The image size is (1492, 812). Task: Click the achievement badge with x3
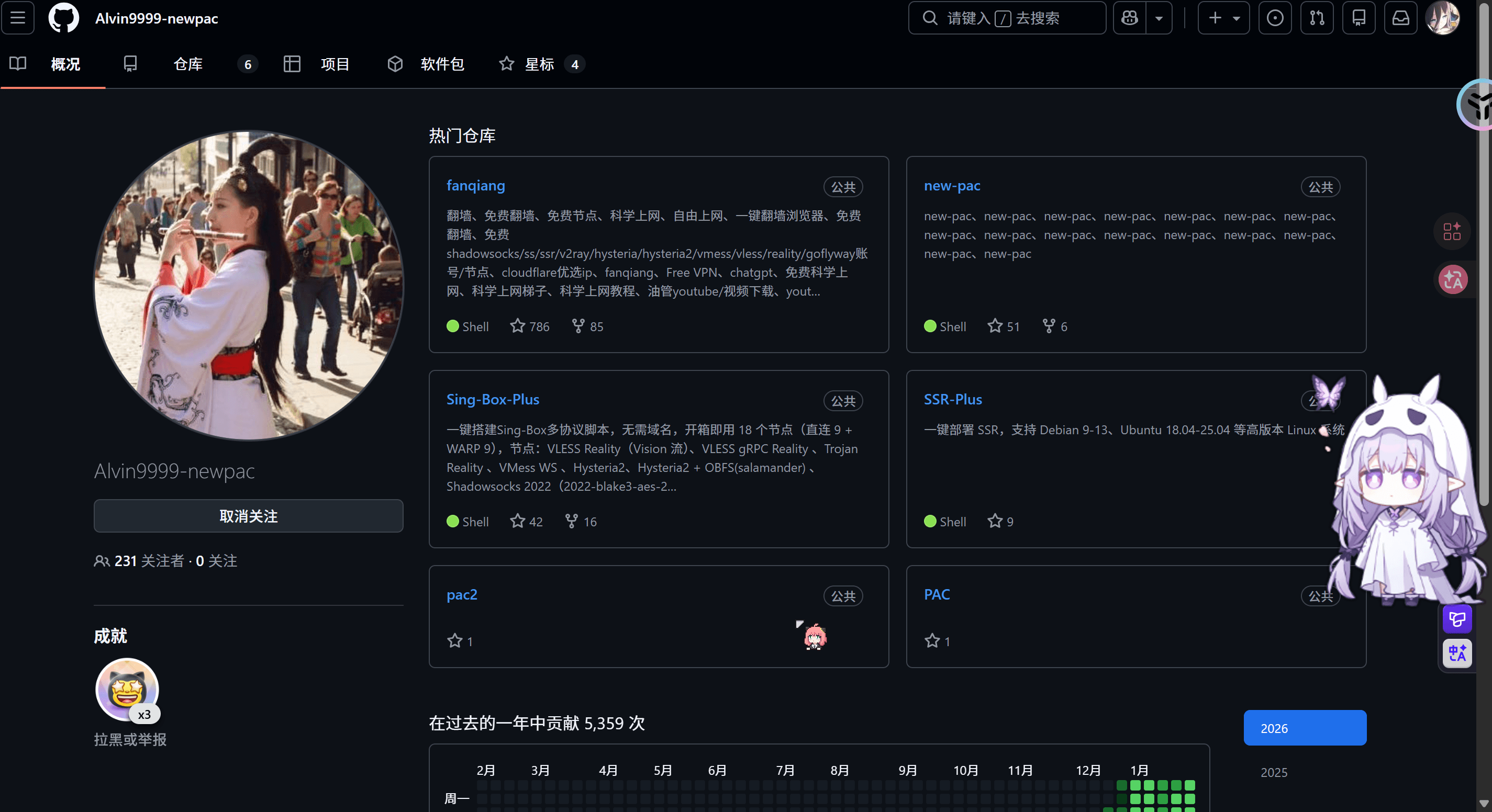click(127, 689)
